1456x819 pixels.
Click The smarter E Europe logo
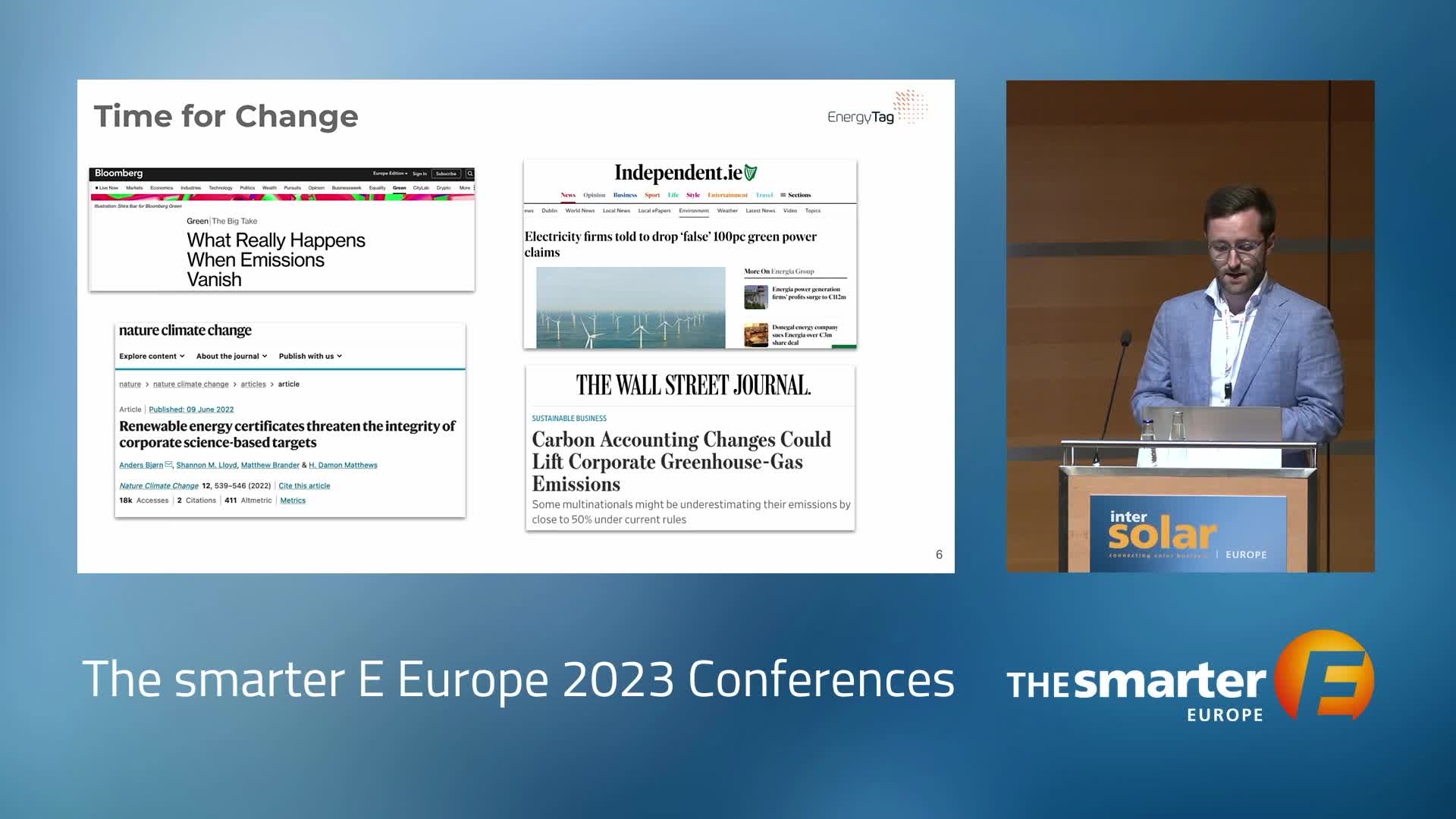click(1191, 676)
